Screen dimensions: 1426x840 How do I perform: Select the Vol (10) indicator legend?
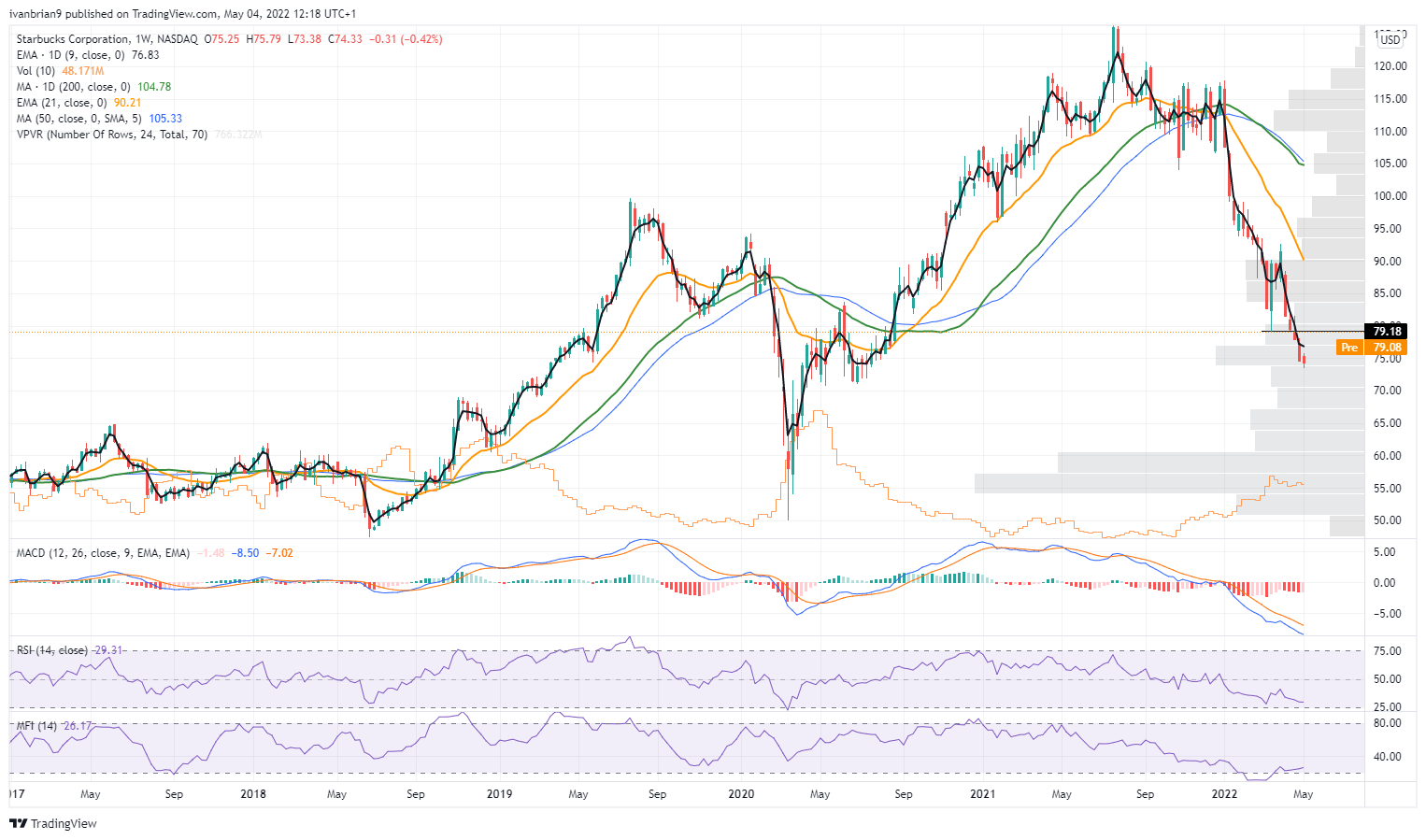click(37, 71)
